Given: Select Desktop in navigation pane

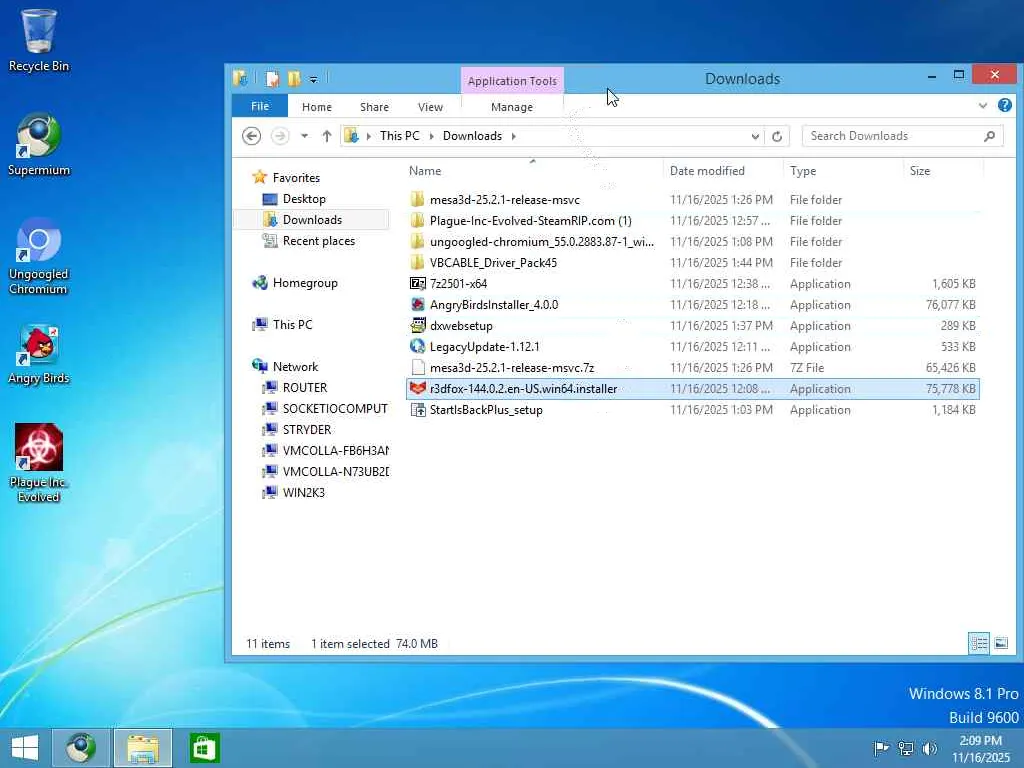Looking at the screenshot, I should click(304, 199).
